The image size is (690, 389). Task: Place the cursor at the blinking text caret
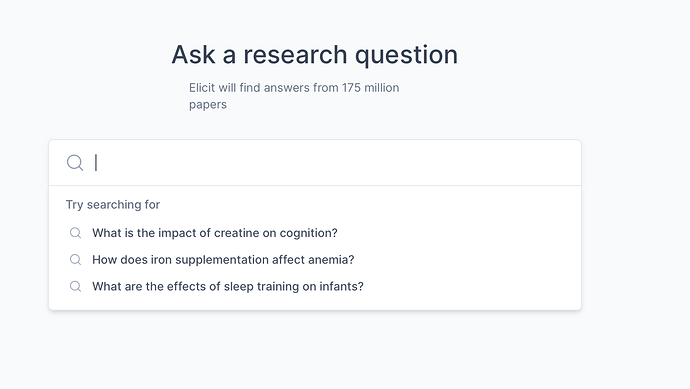(96, 163)
